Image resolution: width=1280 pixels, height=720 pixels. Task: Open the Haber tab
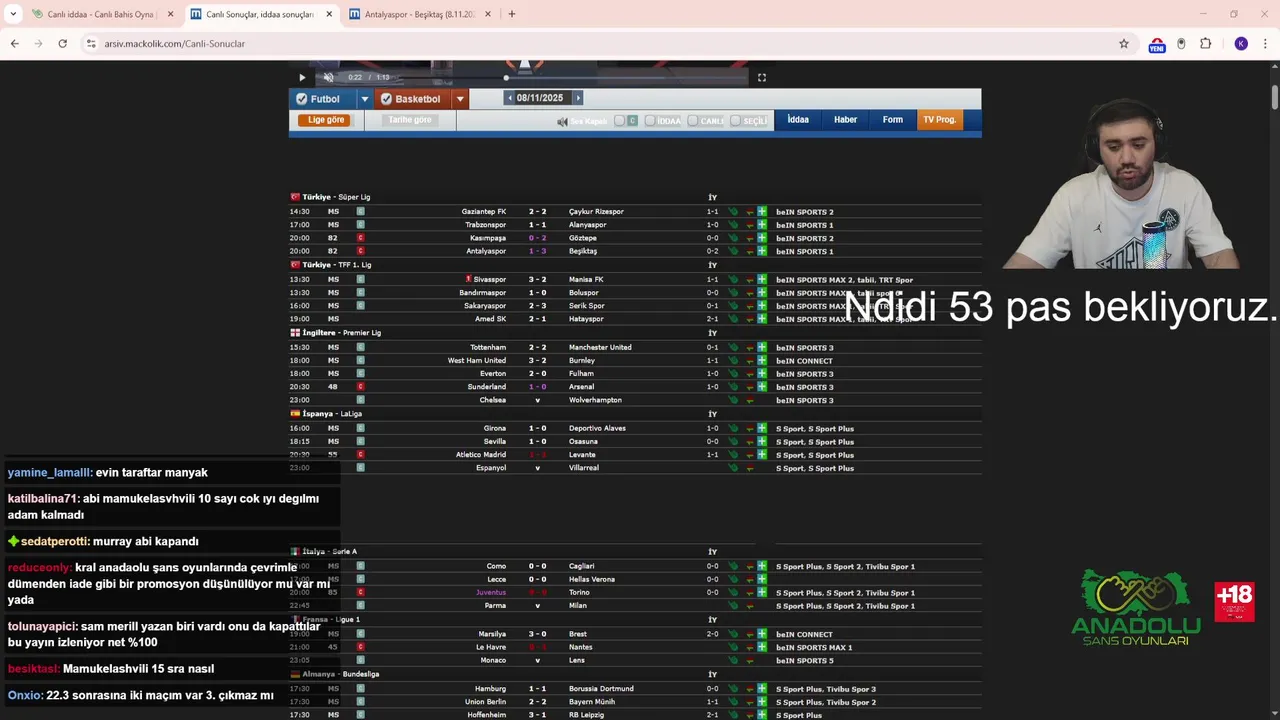point(845,120)
